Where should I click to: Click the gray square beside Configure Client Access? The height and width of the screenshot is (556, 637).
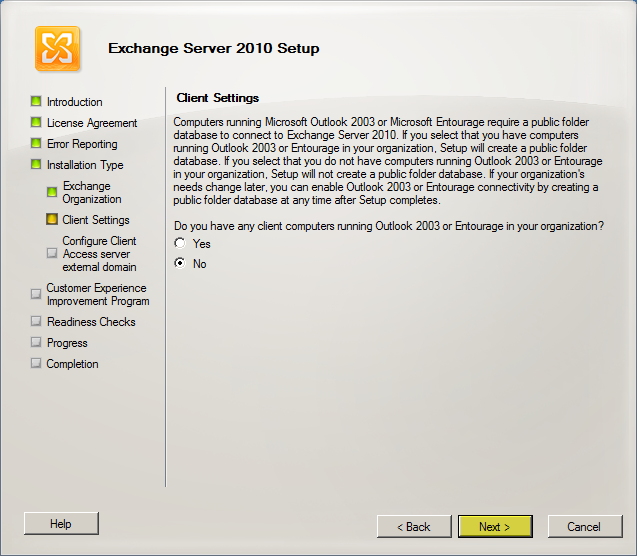[52, 253]
